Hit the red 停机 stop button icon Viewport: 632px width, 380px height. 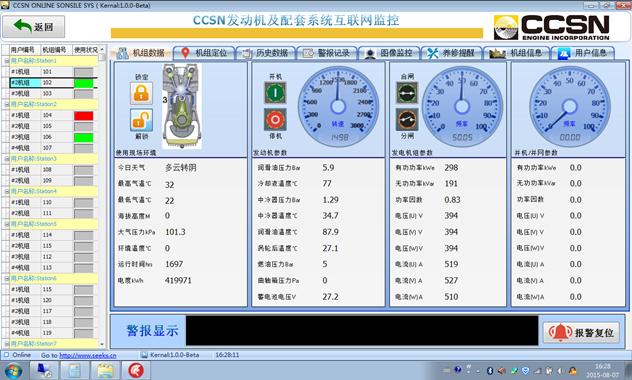tap(275, 119)
